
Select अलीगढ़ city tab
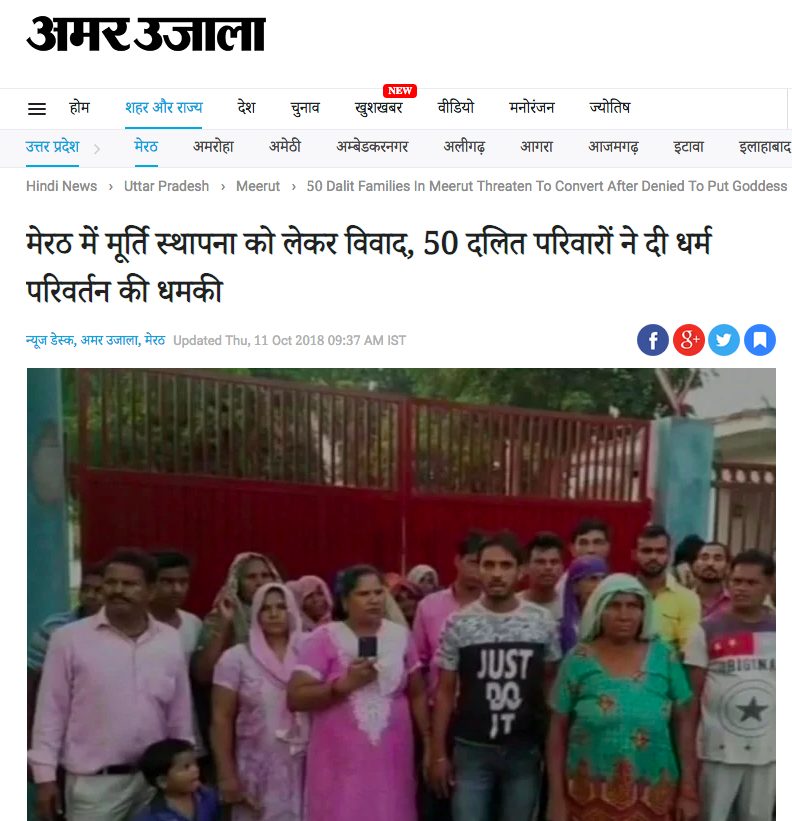[464, 146]
